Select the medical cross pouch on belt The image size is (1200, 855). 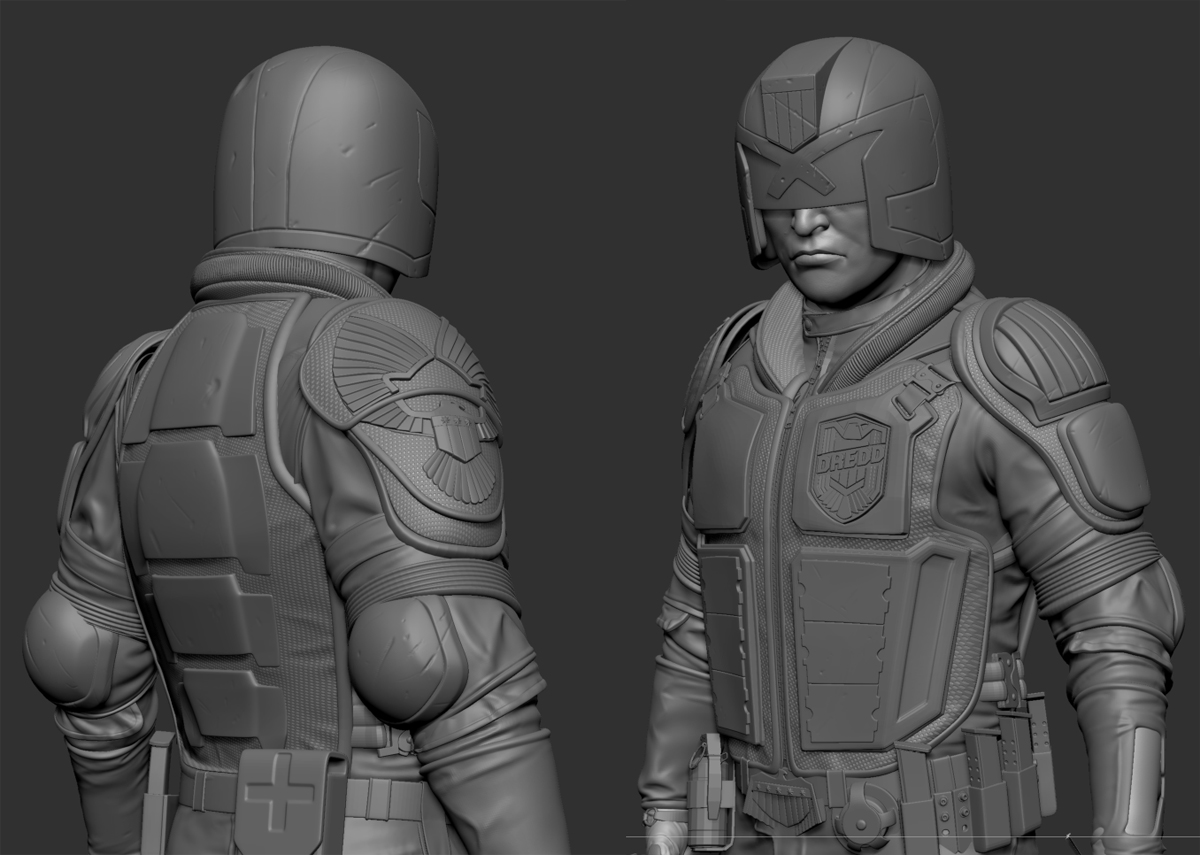[x=290, y=801]
